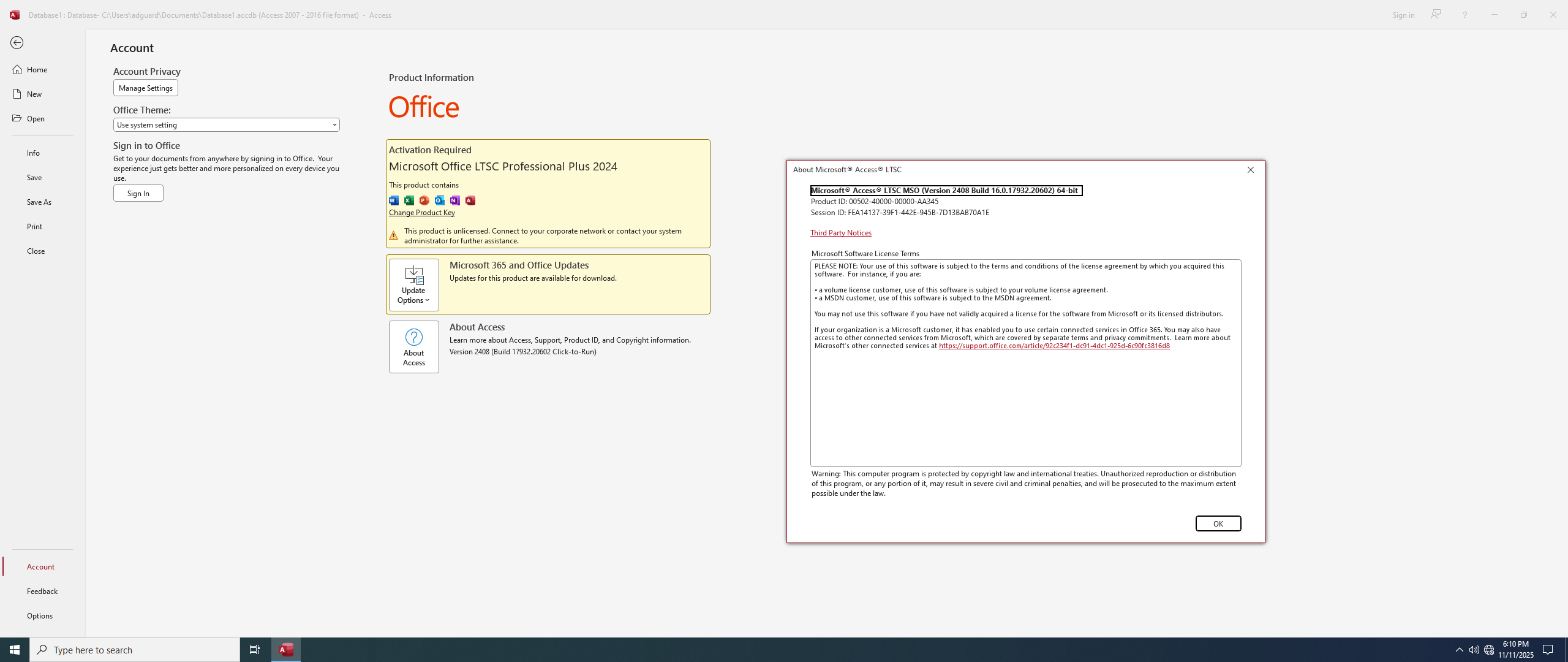This screenshot has width=1568, height=662.
Task: Click the Windows search box
Action: (x=135, y=650)
